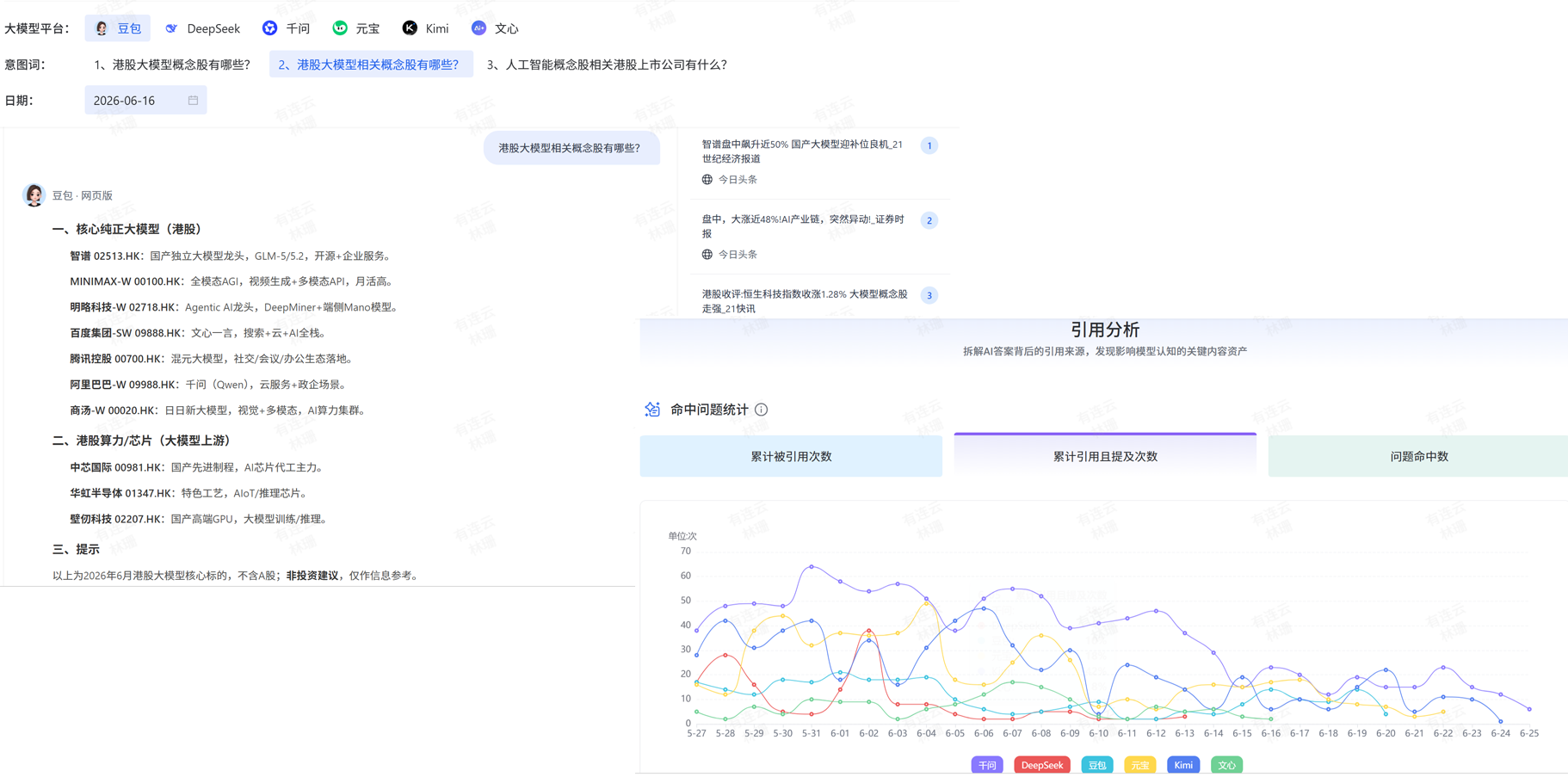Click 腾讯控股 00700.HK stock line
Screen dimensions: 1568x777
click(213, 359)
